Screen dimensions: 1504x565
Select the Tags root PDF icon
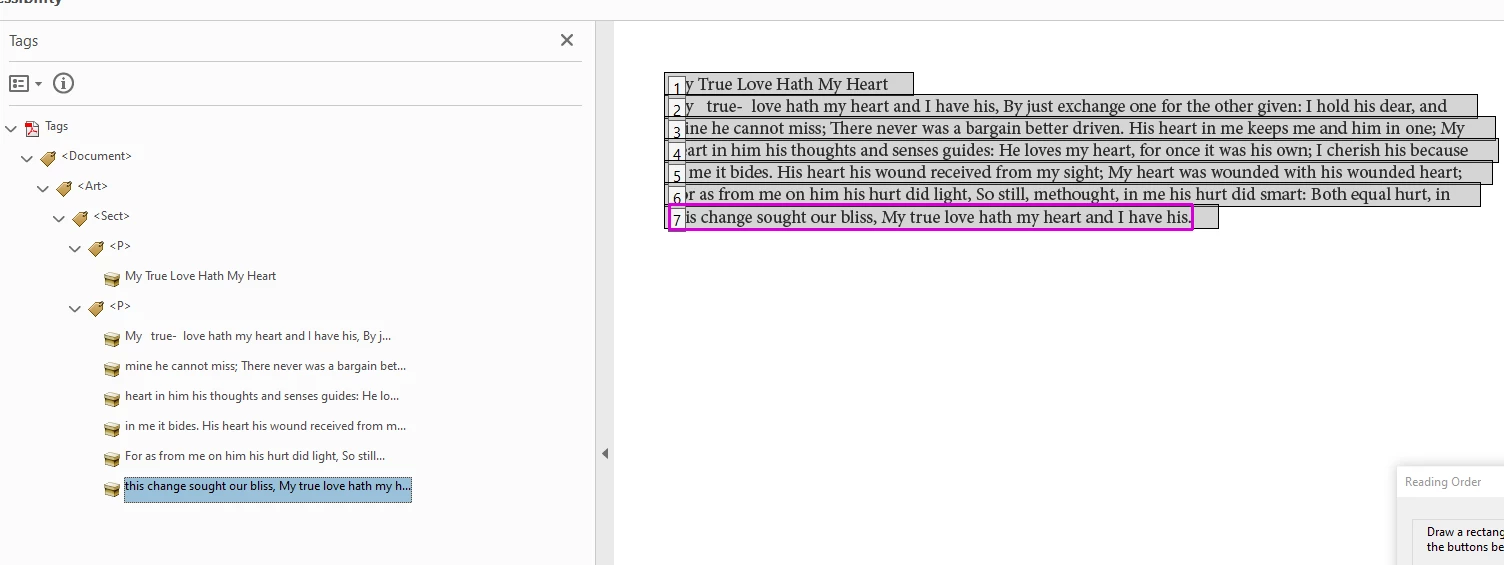(x=32, y=128)
